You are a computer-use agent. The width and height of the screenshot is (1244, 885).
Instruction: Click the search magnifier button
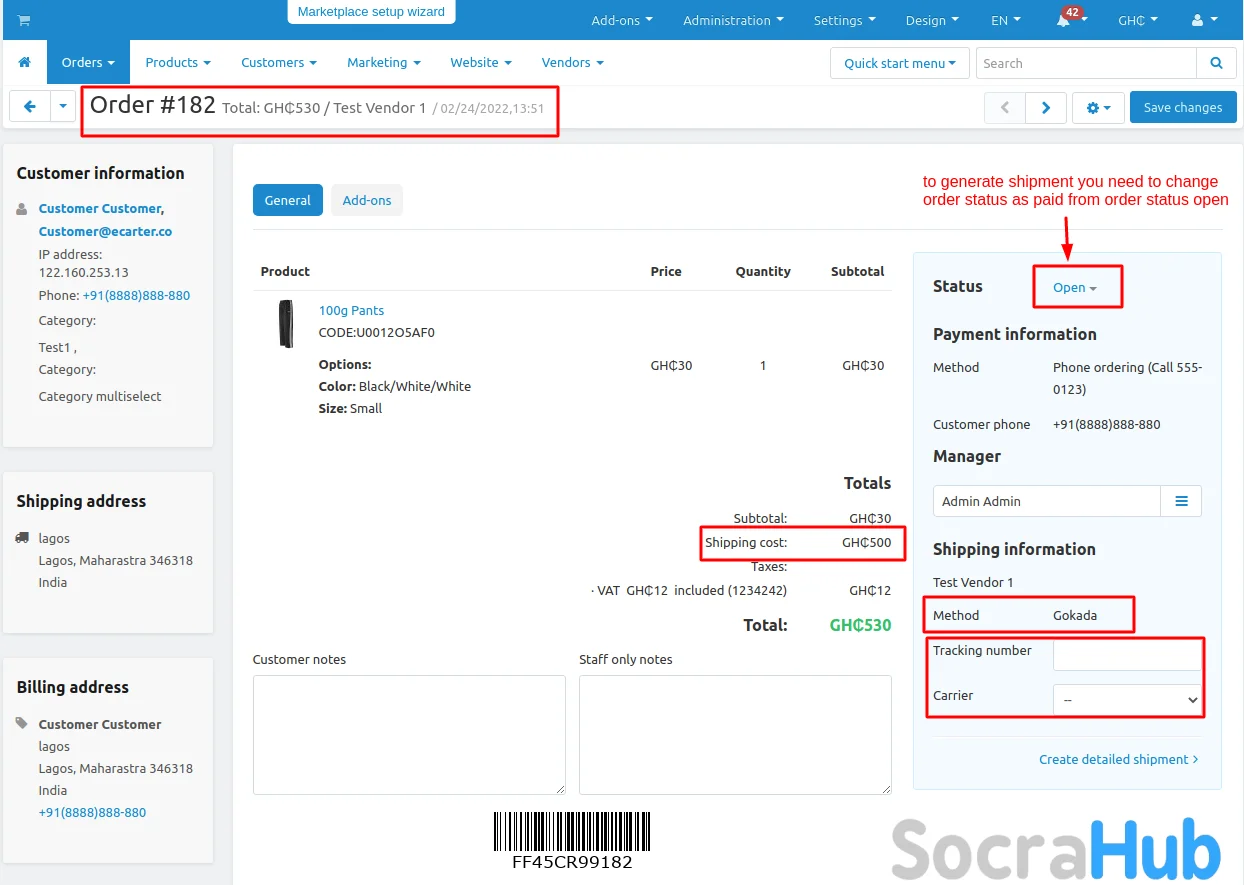tap(1216, 63)
